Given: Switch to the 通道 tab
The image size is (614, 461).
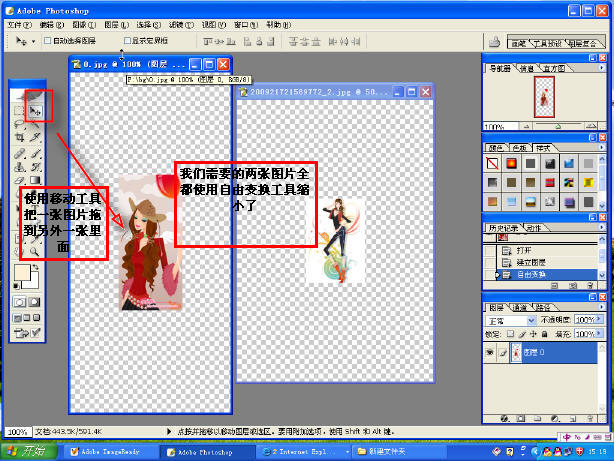Looking at the screenshot, I should [520, 307].
